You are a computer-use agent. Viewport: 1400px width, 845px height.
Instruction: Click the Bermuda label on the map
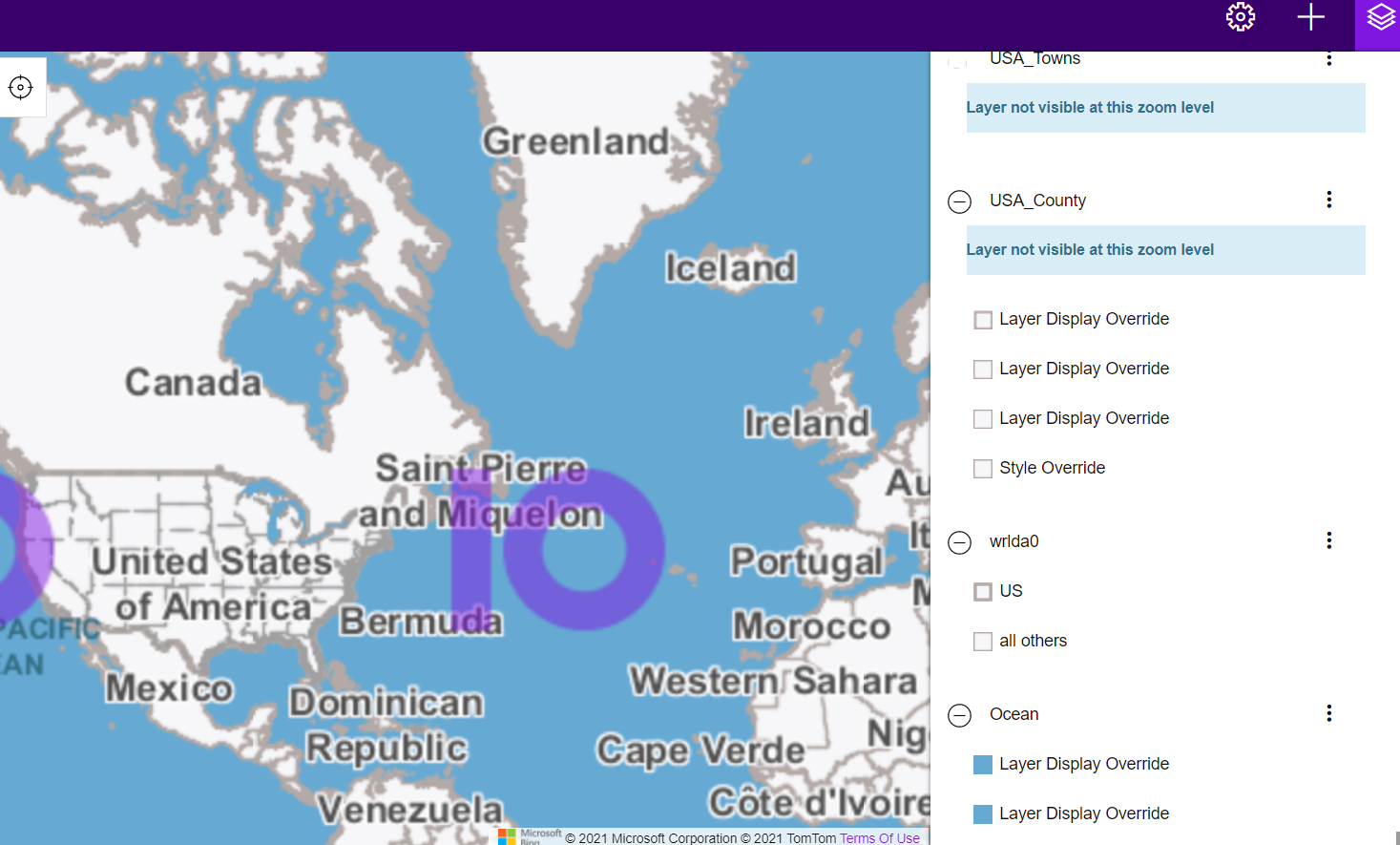pyautogui.click(x=421, y=621)
